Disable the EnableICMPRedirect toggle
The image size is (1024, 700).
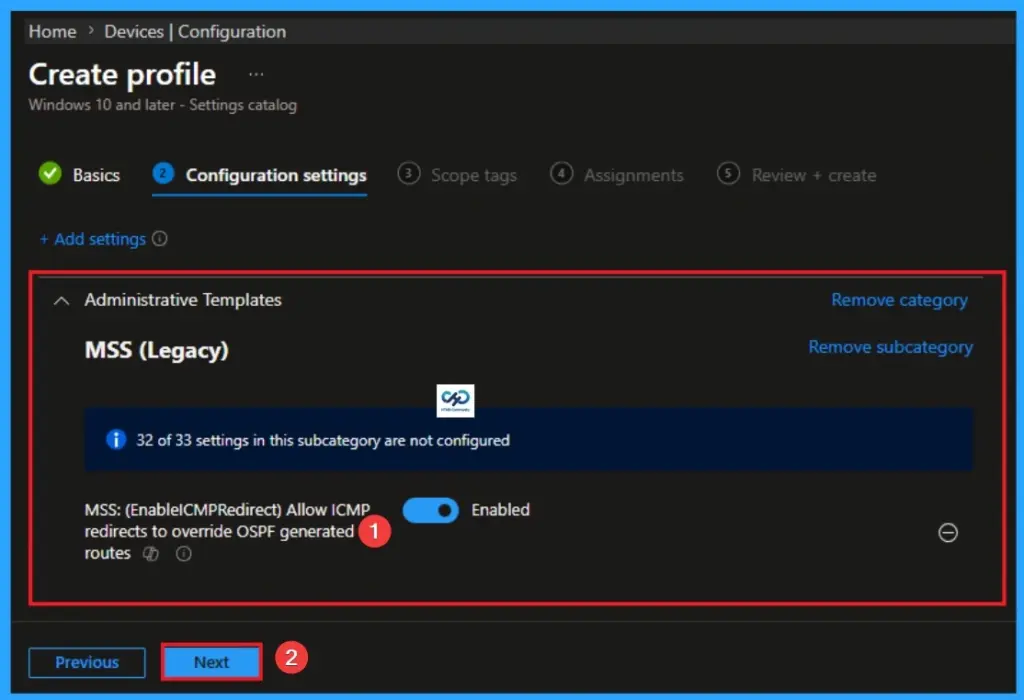[430, 510]
